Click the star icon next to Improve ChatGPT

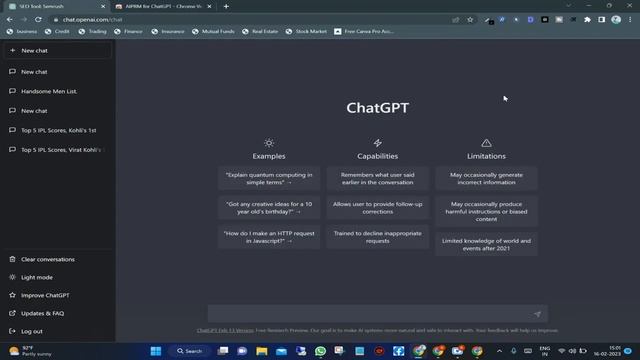[12, 295]
